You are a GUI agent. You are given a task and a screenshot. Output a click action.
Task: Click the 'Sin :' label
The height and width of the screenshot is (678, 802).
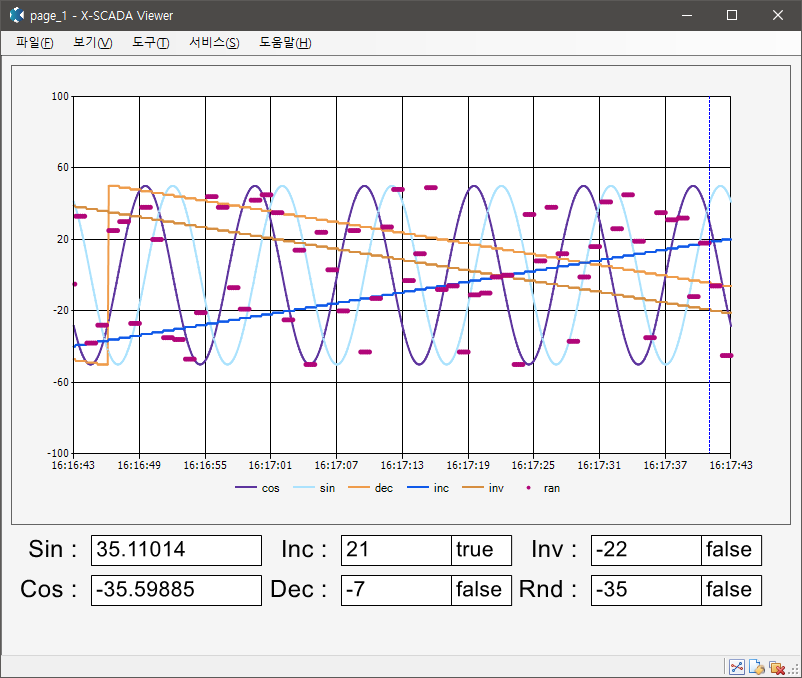53,549
